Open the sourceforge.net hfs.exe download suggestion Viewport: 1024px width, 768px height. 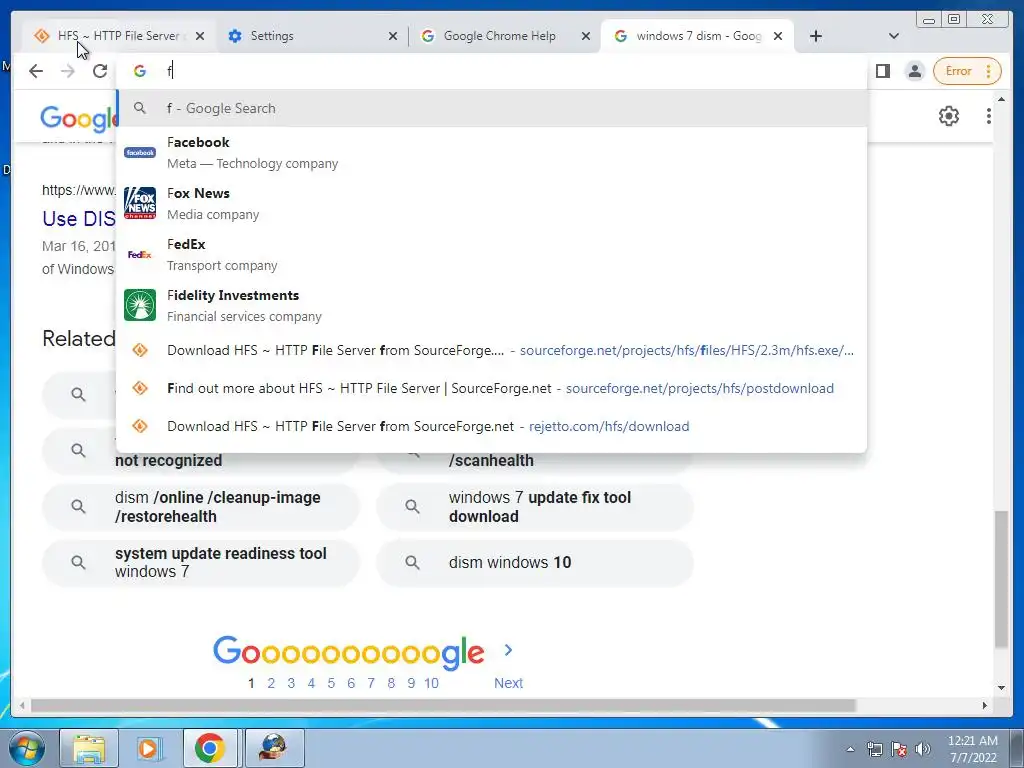[x=492, y=350]
